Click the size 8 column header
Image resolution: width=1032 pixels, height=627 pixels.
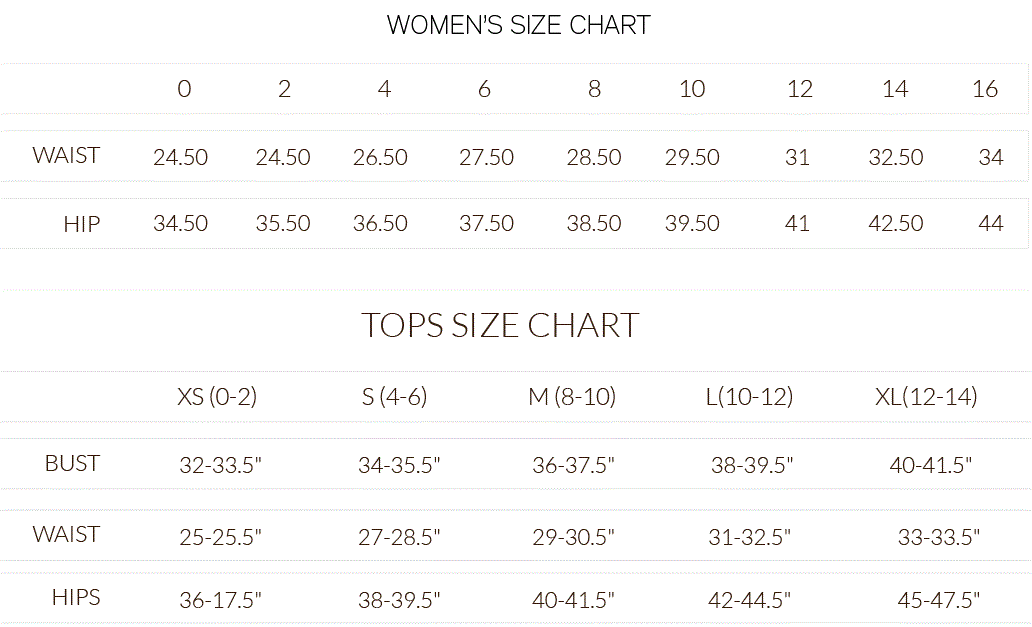tap(594, 90)
